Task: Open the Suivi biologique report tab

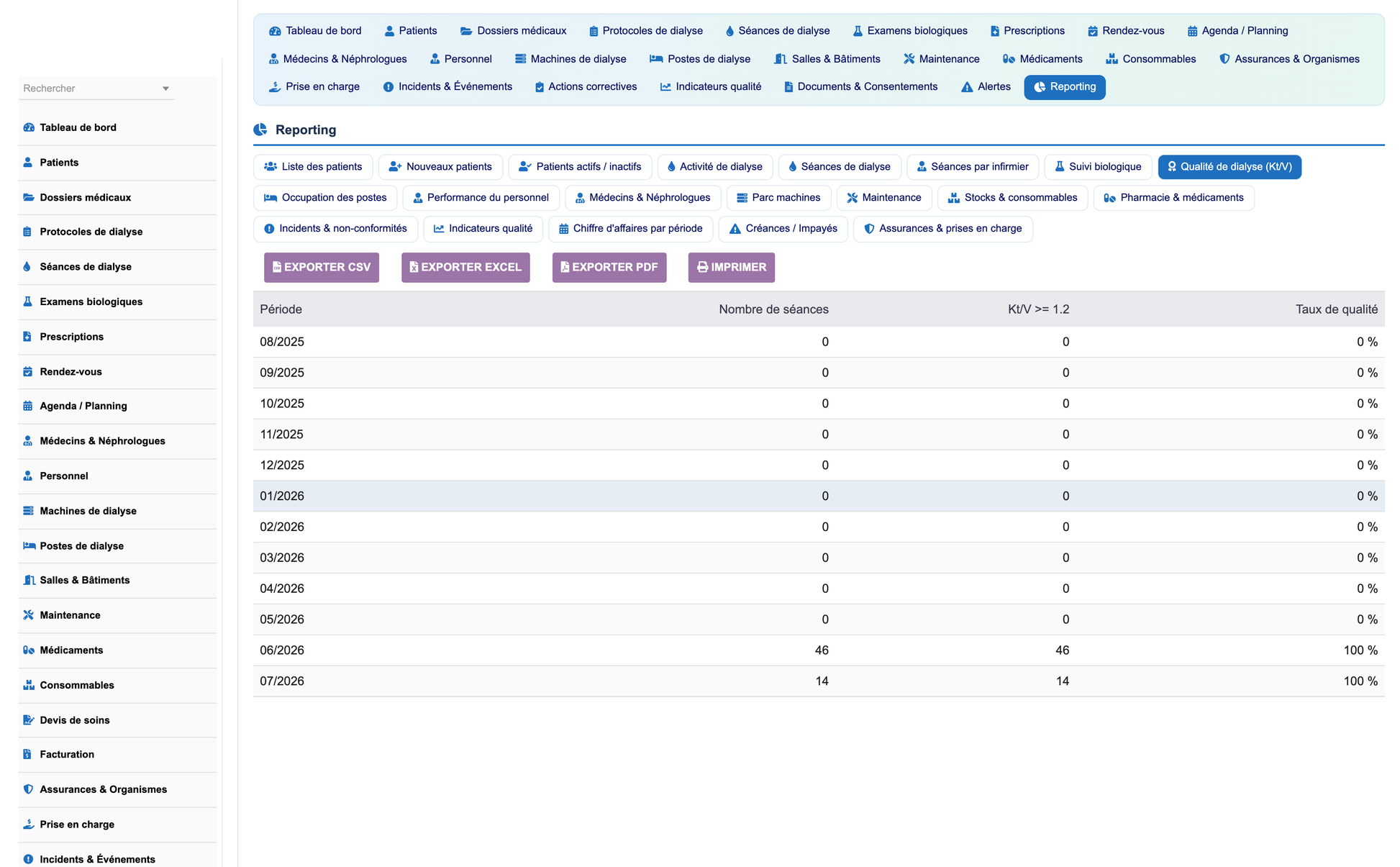Action: tap(1098, 167)
